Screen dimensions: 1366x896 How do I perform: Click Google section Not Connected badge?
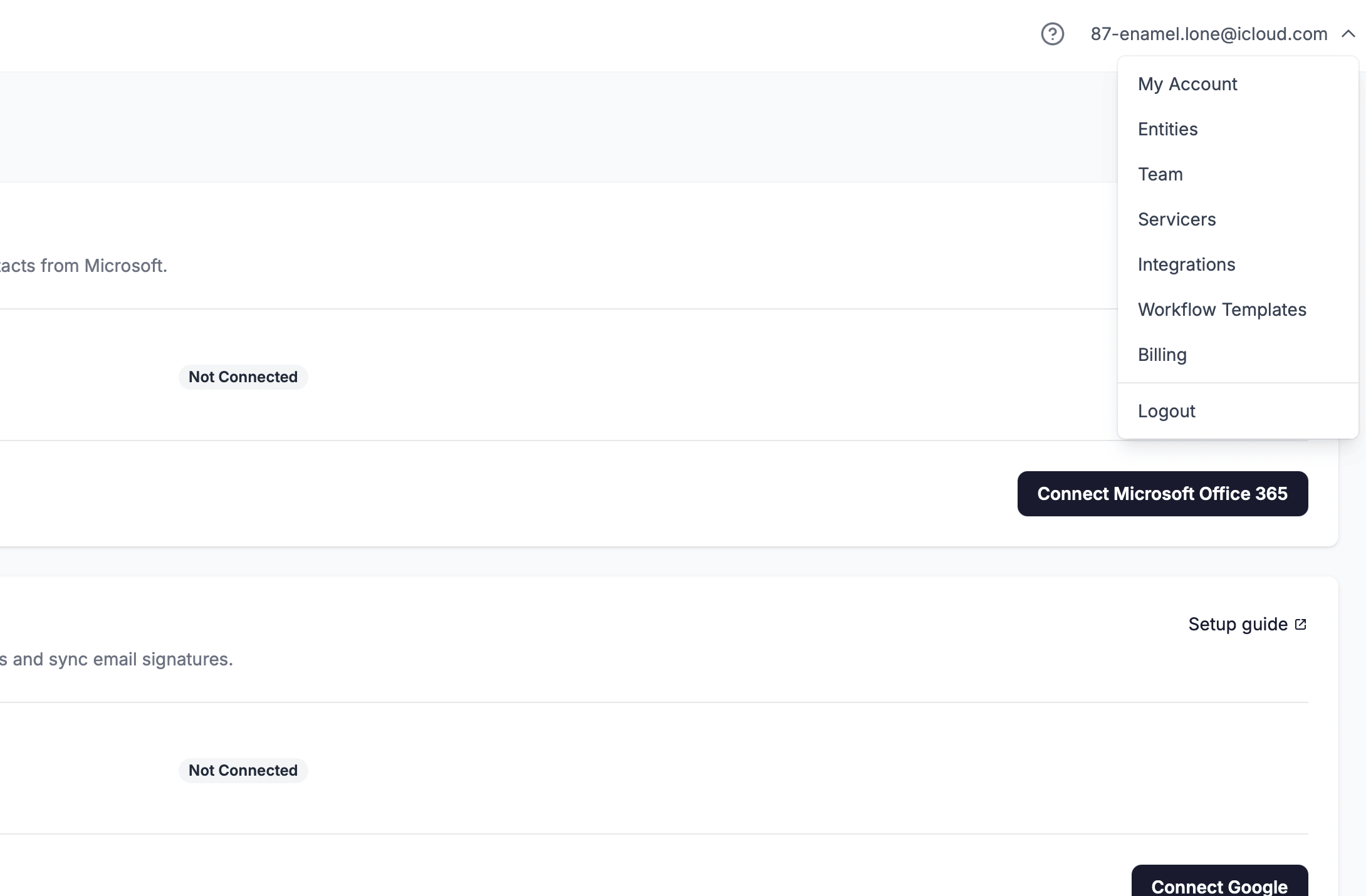(x=243, y=771)
